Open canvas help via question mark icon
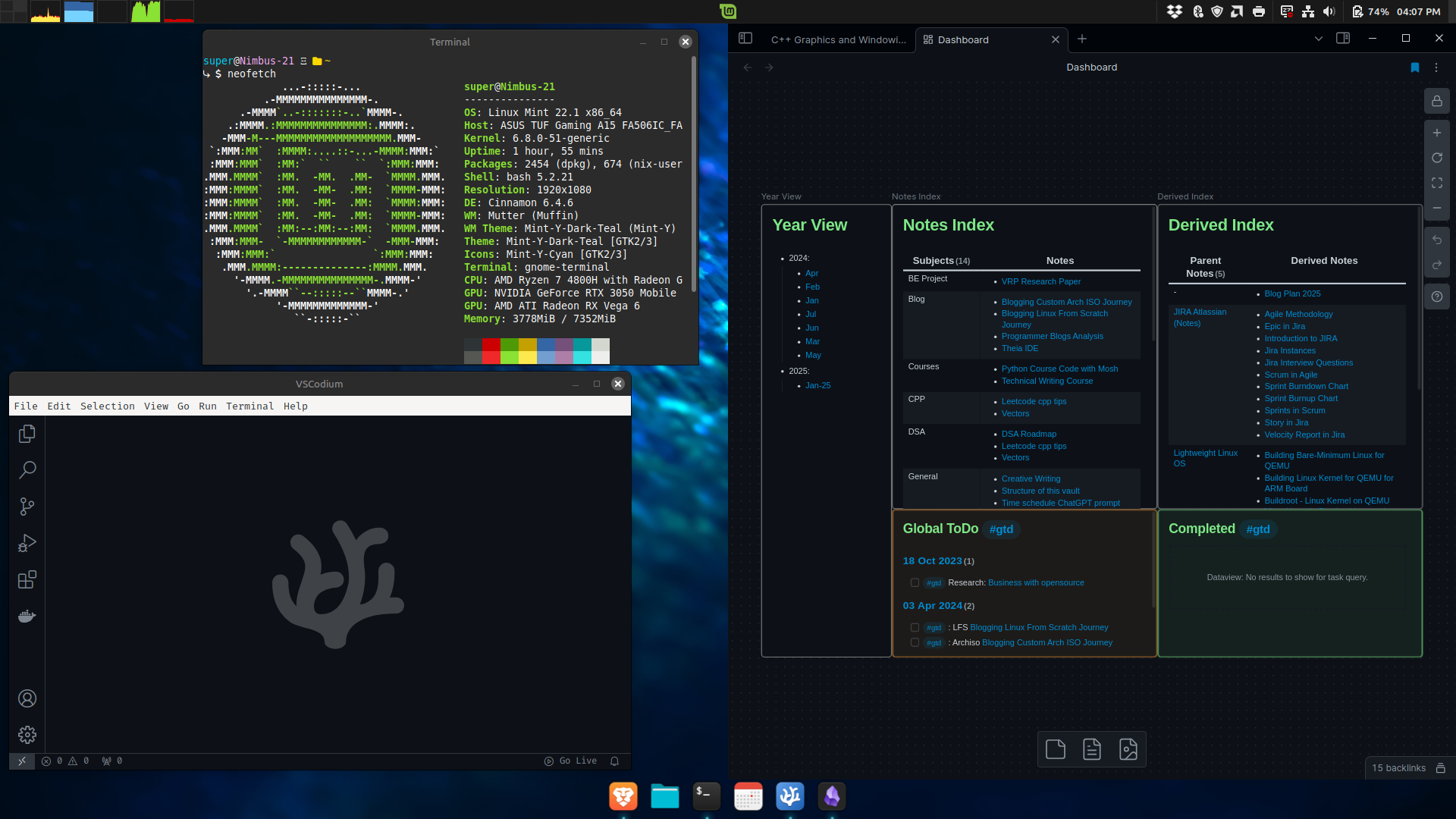1456x819 pixels. tap(1437, 296)
